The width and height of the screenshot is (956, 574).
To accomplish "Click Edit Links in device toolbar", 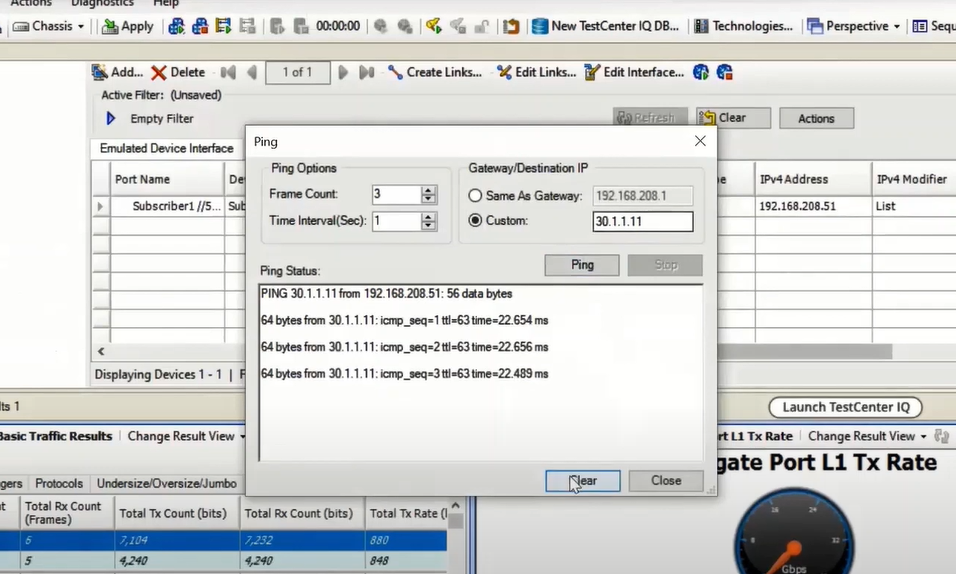I will pos(537,72).
